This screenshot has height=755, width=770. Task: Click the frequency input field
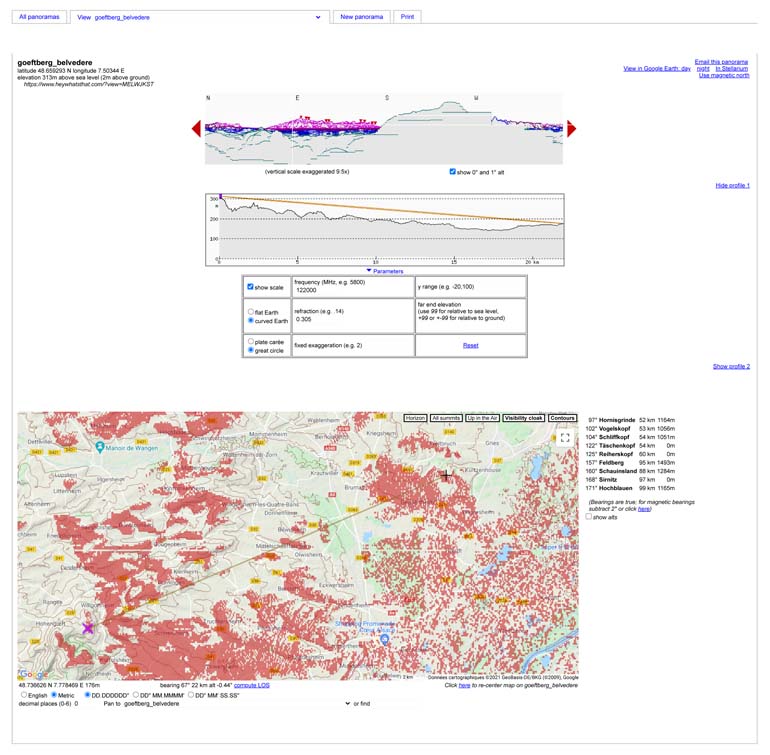point(352,291)
